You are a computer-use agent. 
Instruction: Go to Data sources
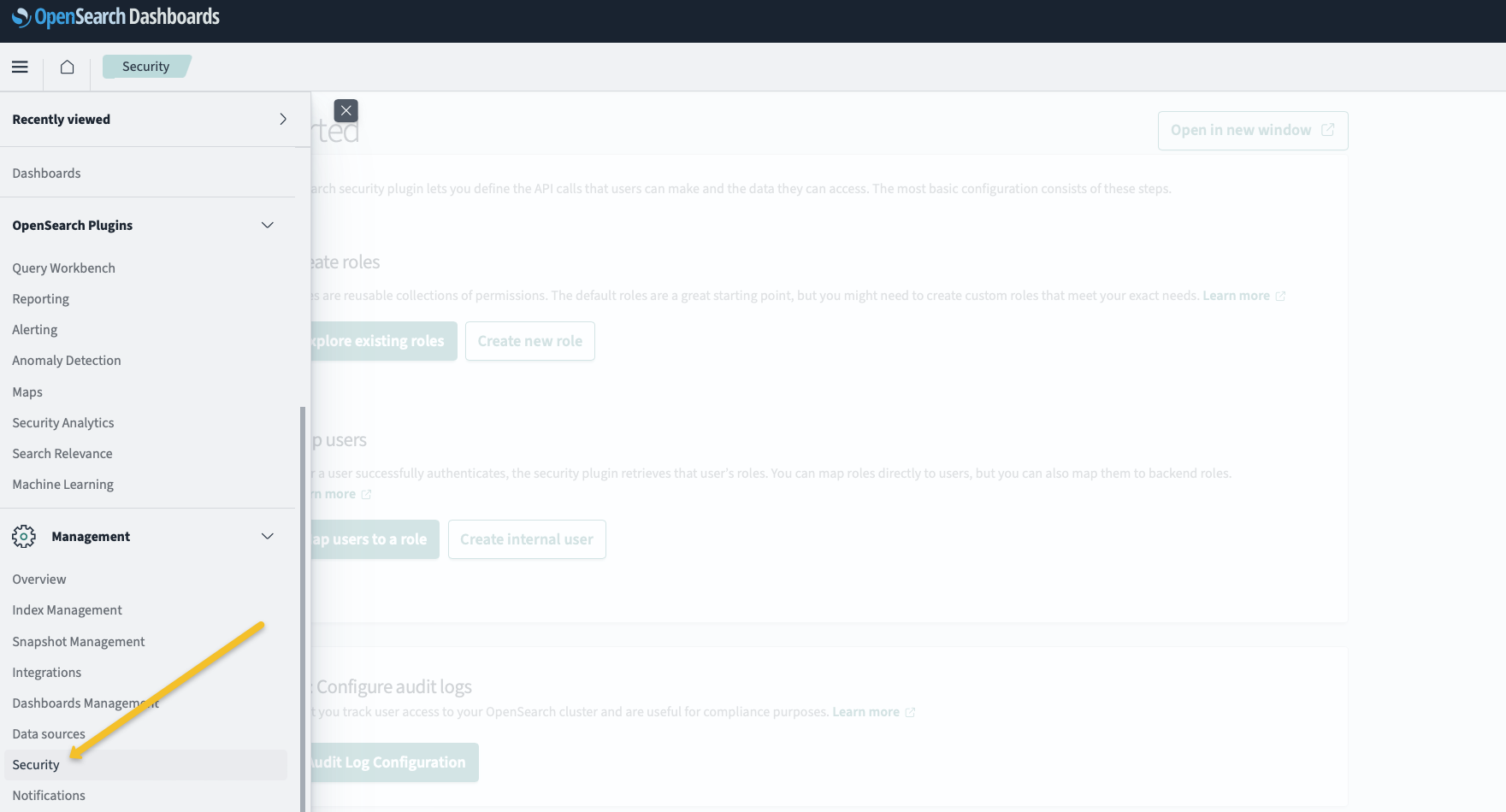(x=49, y=733)
